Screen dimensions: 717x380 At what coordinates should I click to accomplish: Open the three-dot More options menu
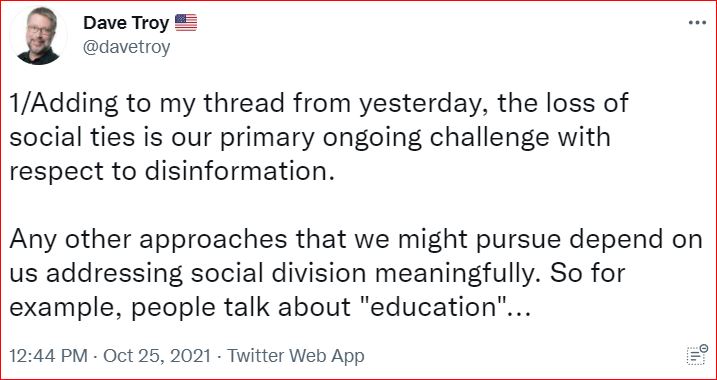pos(697,23)
